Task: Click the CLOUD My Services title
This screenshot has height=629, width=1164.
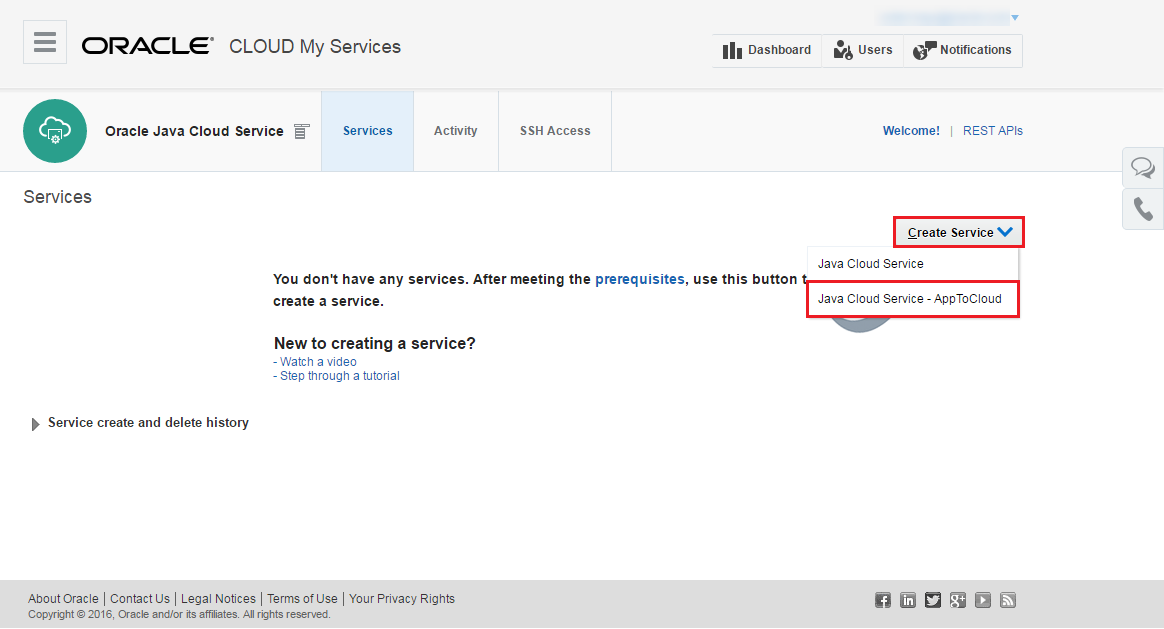Action: (x=315, y=46)
